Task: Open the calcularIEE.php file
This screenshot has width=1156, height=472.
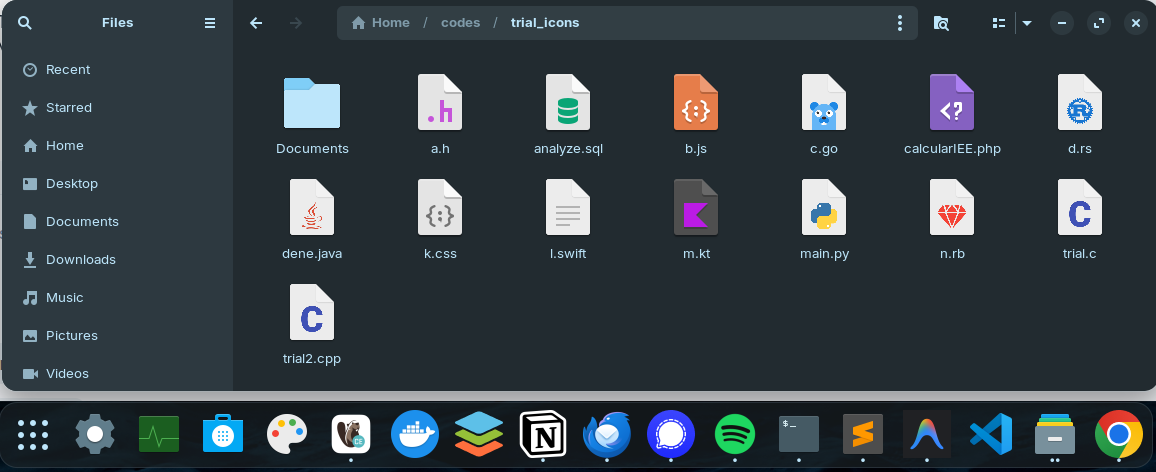Action: coord(952,103)
